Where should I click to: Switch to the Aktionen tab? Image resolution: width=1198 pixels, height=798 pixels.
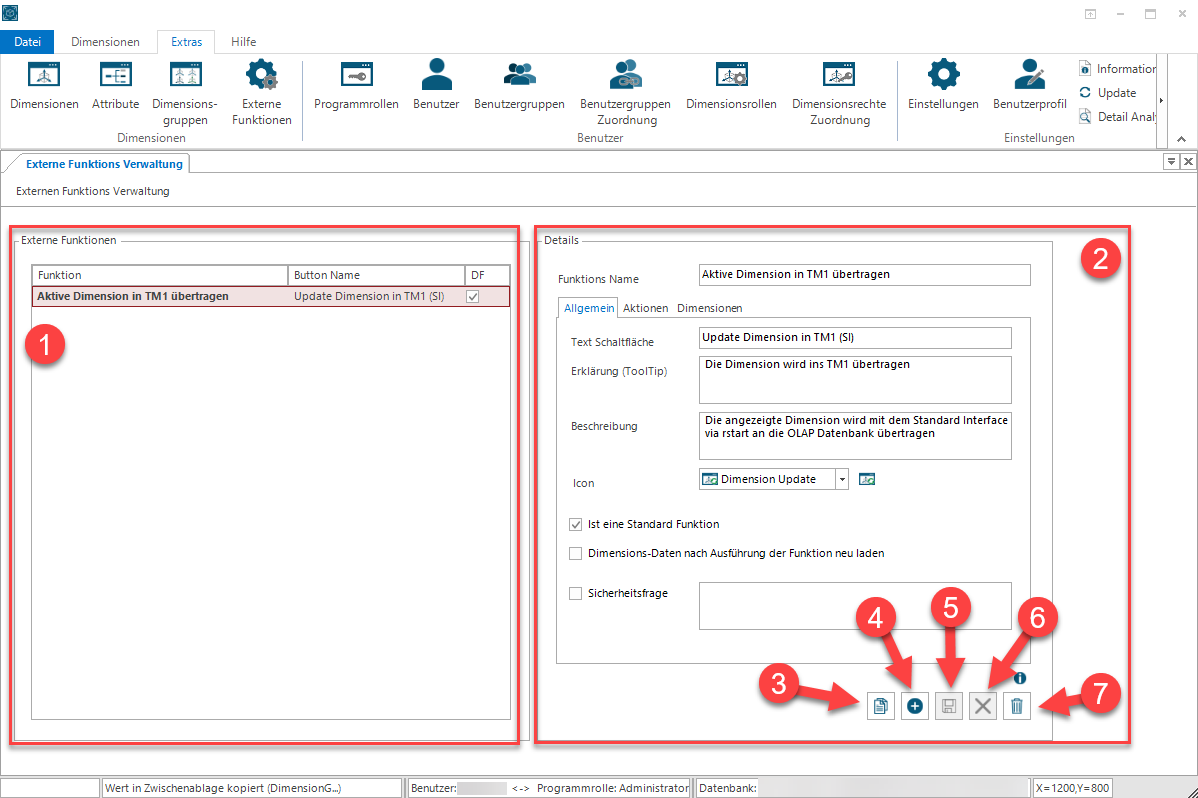point(645,308)
